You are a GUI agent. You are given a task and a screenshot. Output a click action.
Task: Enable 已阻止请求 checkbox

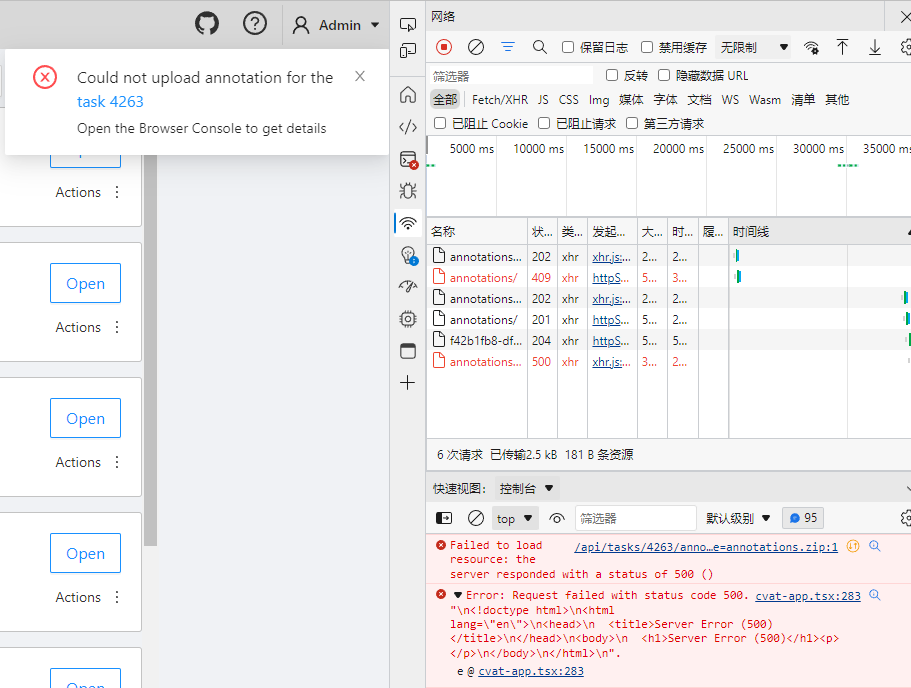click(x=544, y=123)
